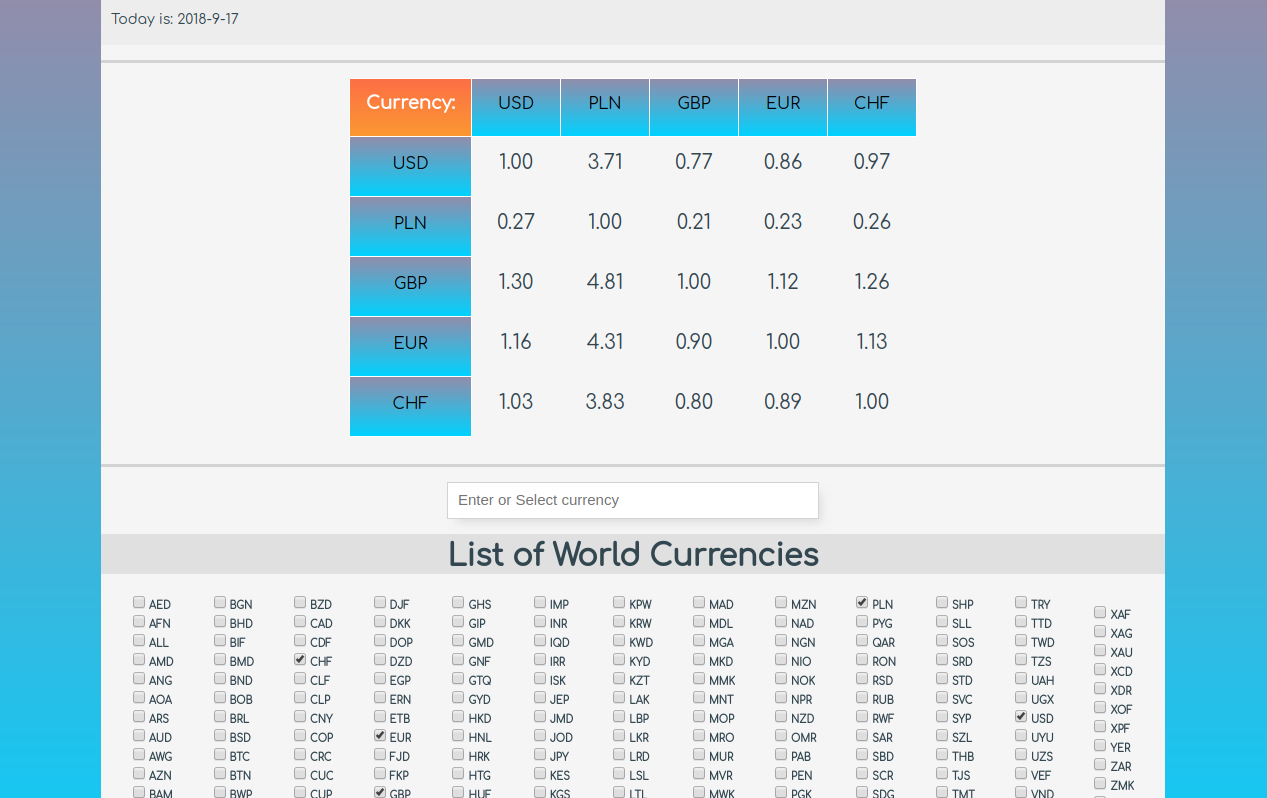
Task: Select the MZN currency checkbox
Action: 781,602
